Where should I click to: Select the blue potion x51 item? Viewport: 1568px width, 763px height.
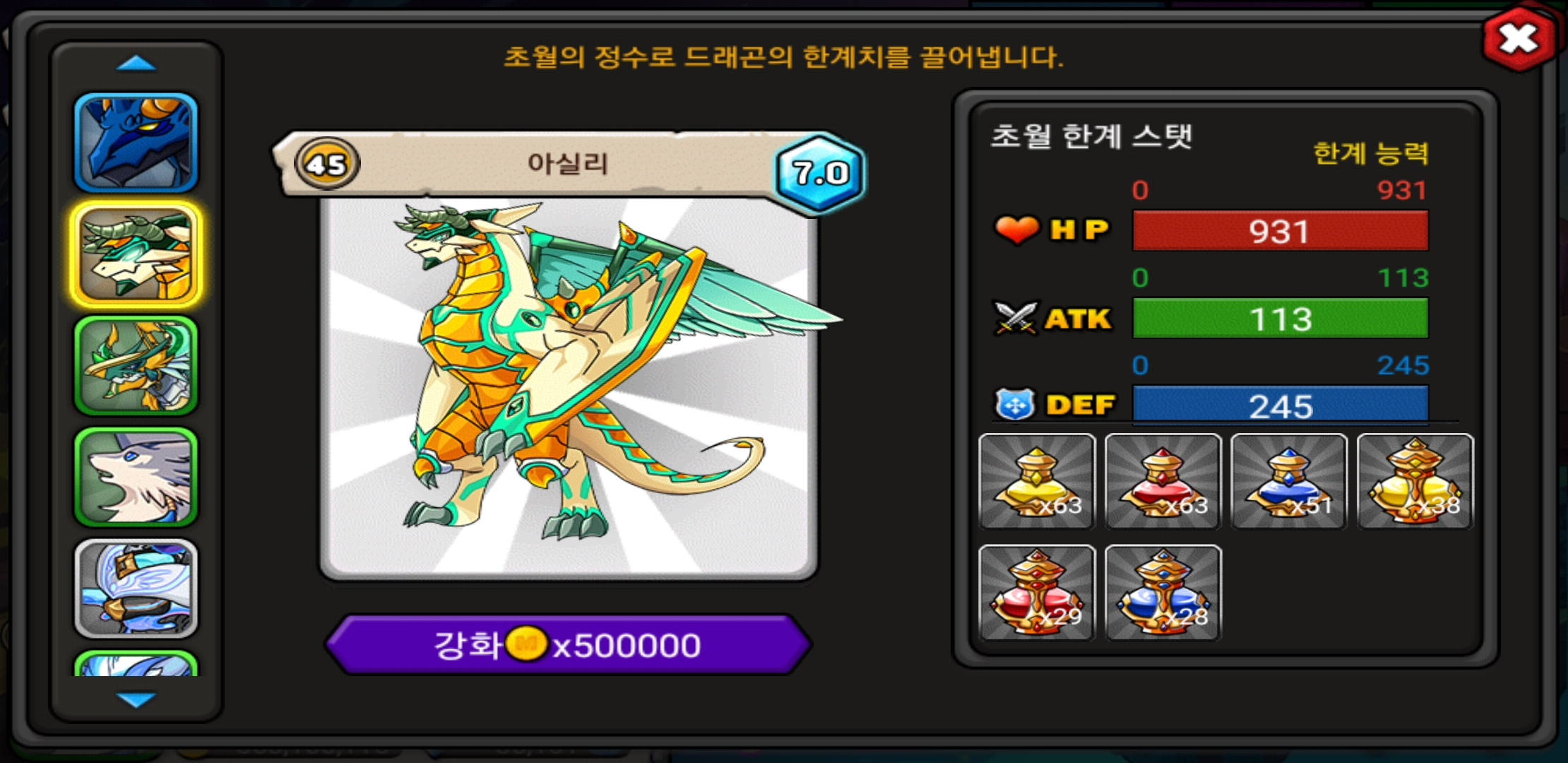pos(1289,481)
